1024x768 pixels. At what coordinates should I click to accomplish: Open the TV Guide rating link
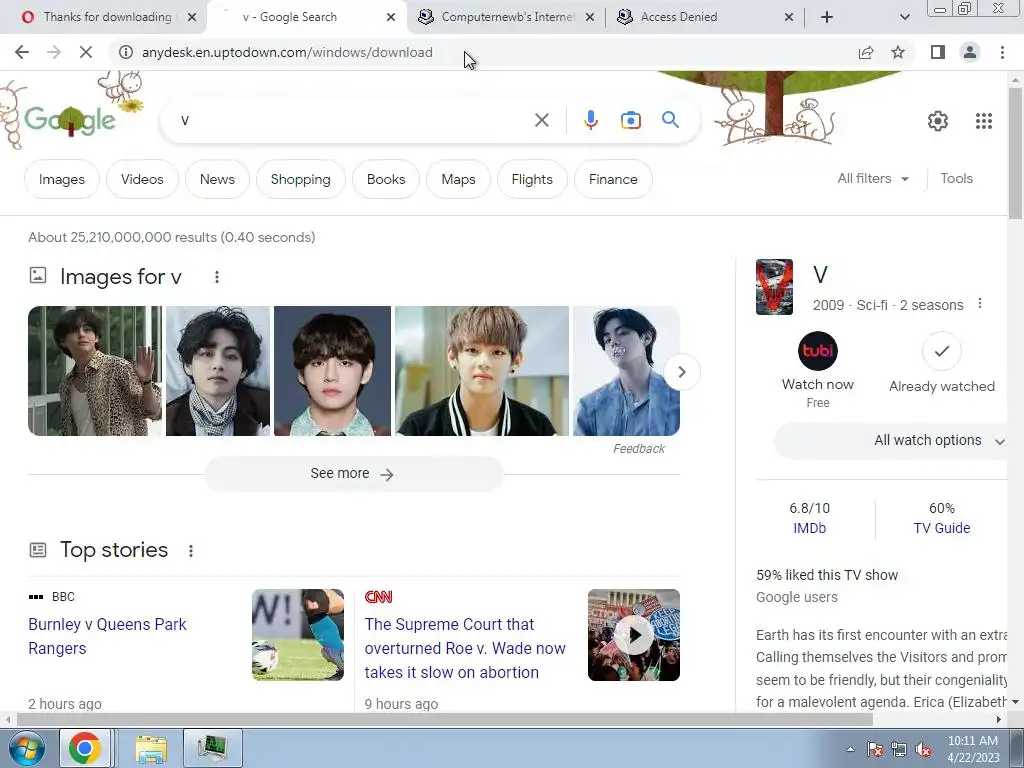(942, 528)
